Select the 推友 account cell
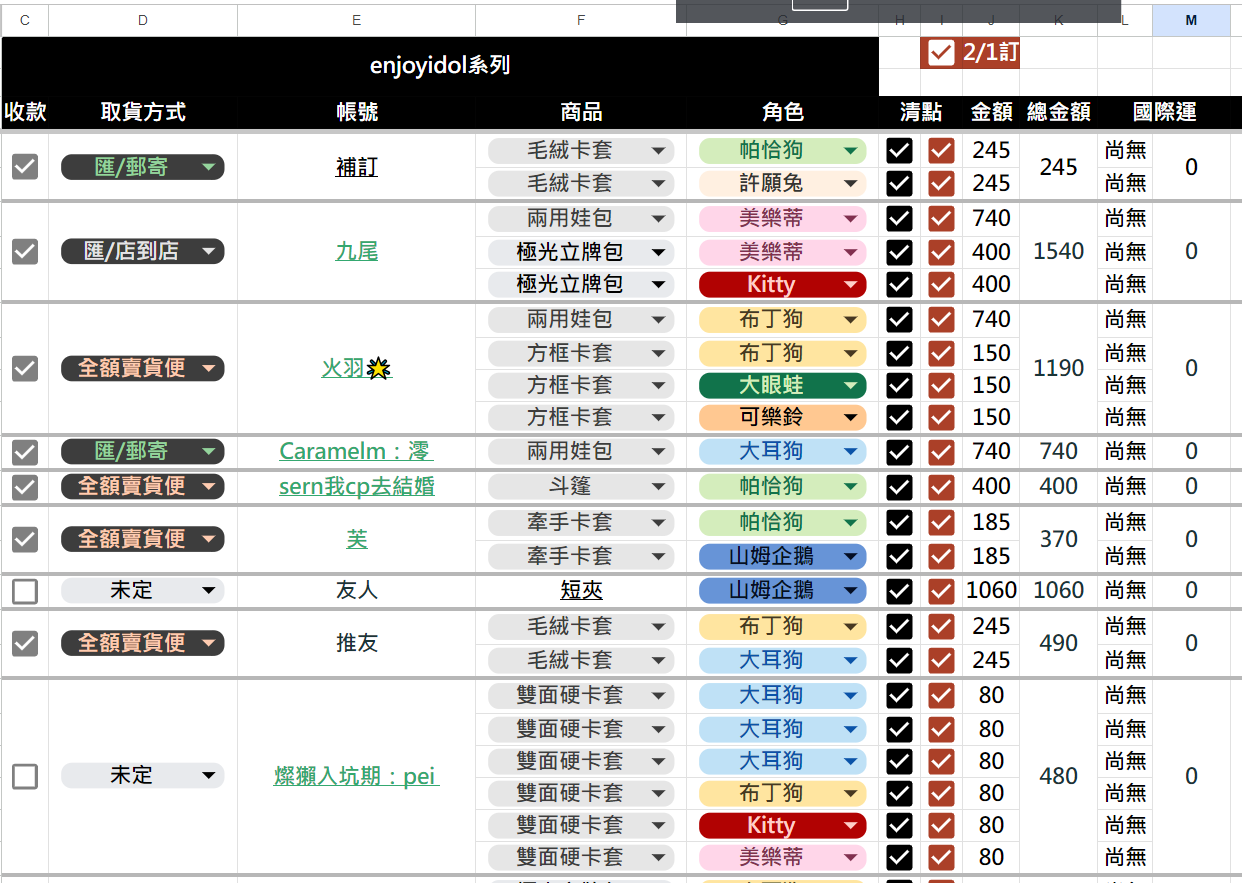The image size is (1242, 883). click(x=357, y=643)
